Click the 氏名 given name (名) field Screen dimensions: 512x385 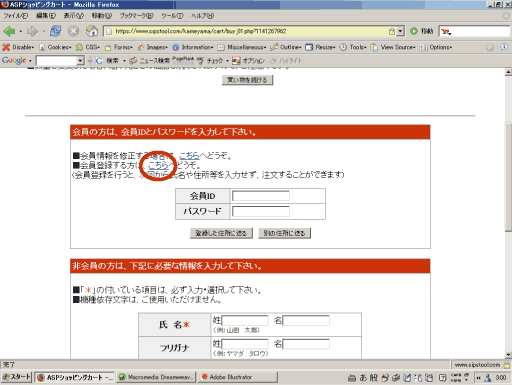click(x=306, y=321)
